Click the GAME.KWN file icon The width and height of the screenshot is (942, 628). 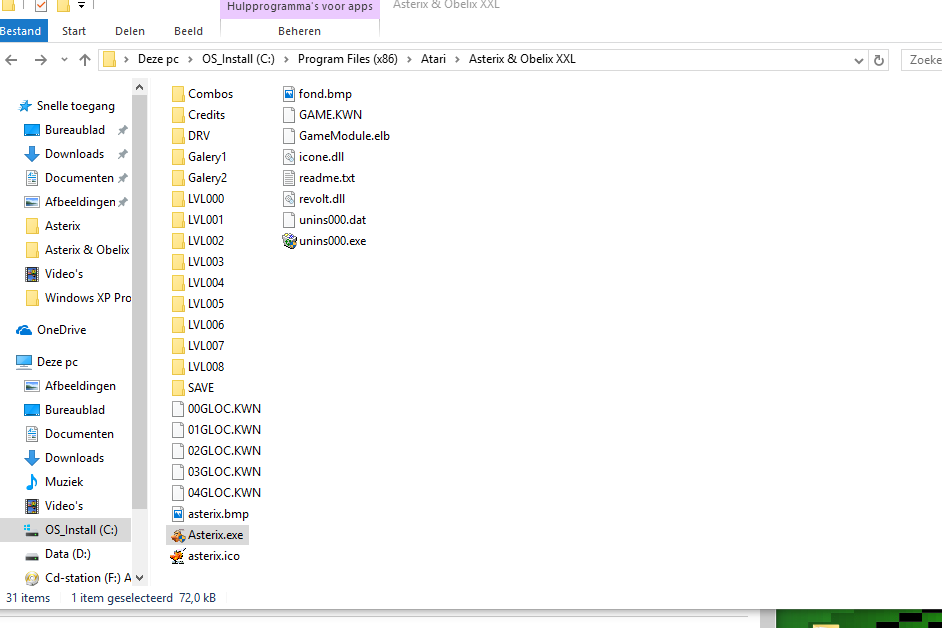289,115
